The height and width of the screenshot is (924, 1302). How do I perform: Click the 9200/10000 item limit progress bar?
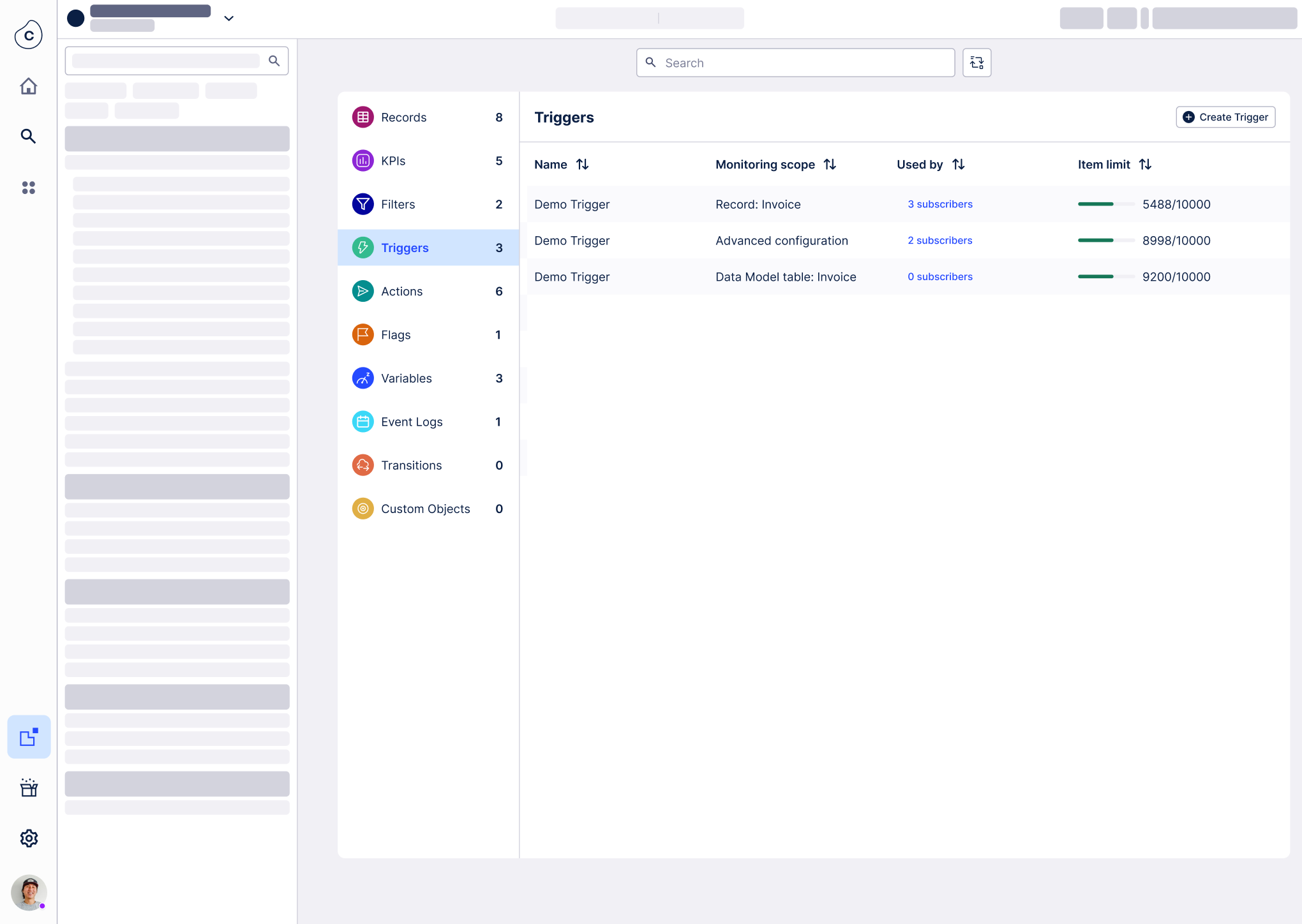[1107, 277]
